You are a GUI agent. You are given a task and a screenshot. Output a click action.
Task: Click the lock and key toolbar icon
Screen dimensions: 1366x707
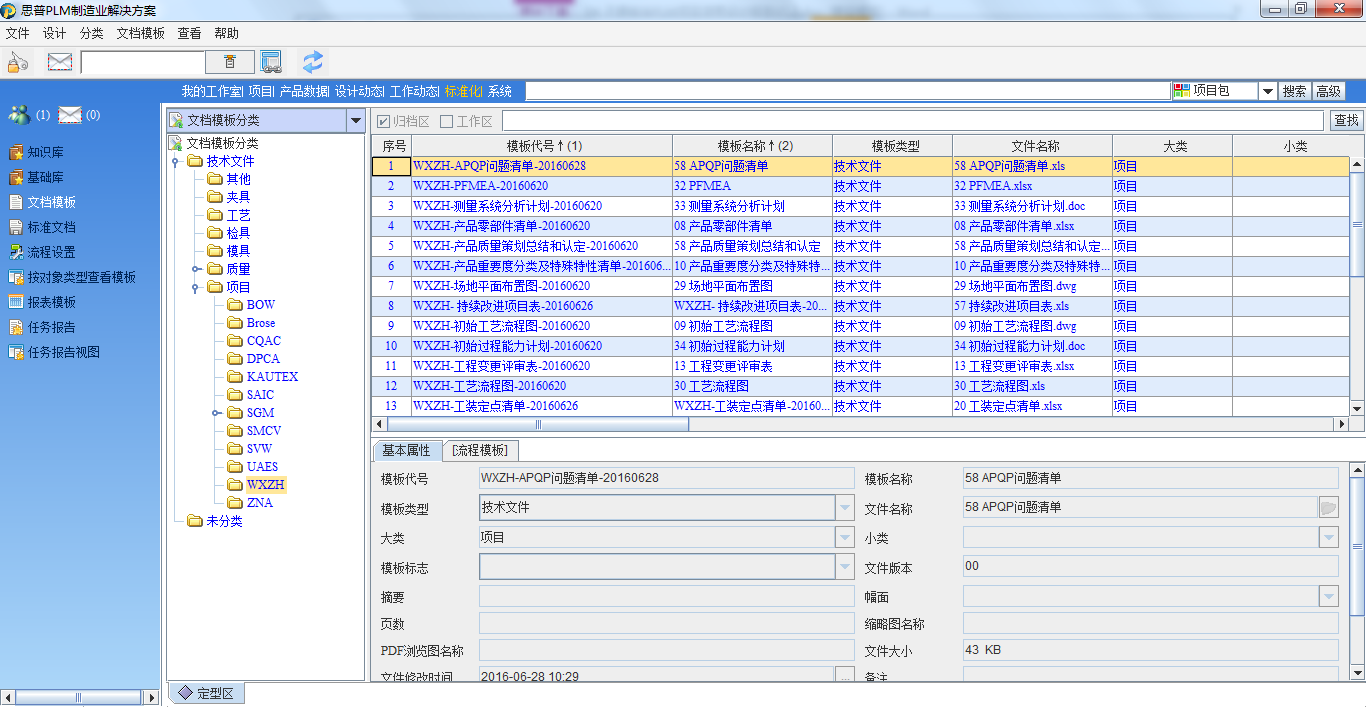tap(18, 62)
